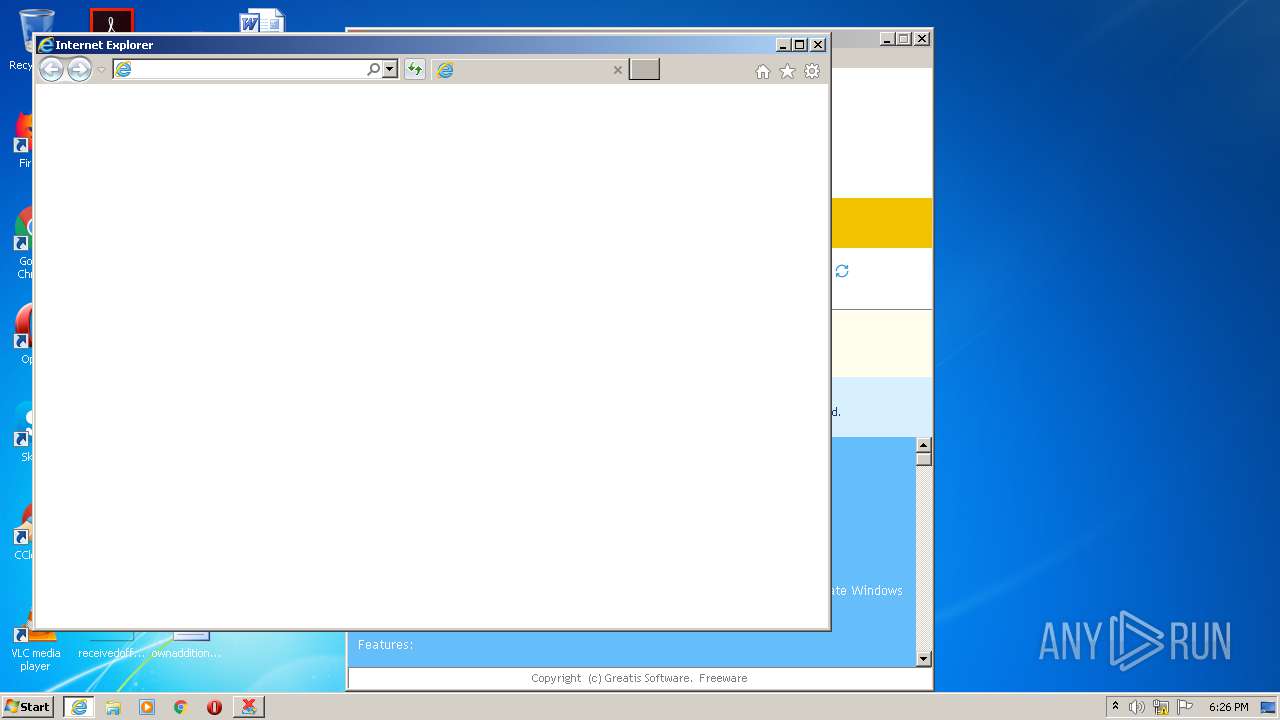
Task: Open the Word document icon on the desktop
Action: [x=262, y=22]
